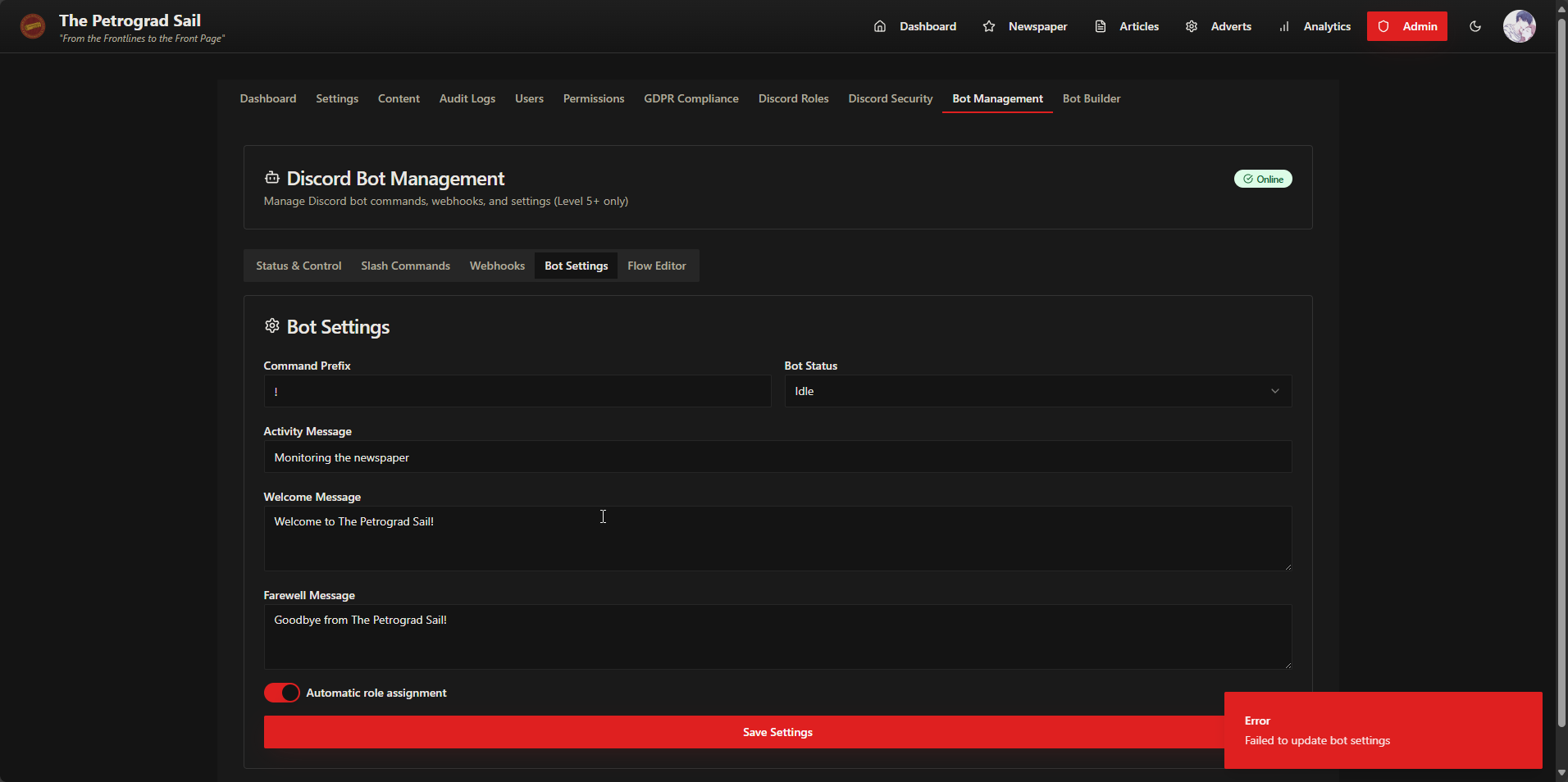Viewport: 1568px width, 782px height.
Task: Click the Automatic role assignment label
Action: coord(376,693)
